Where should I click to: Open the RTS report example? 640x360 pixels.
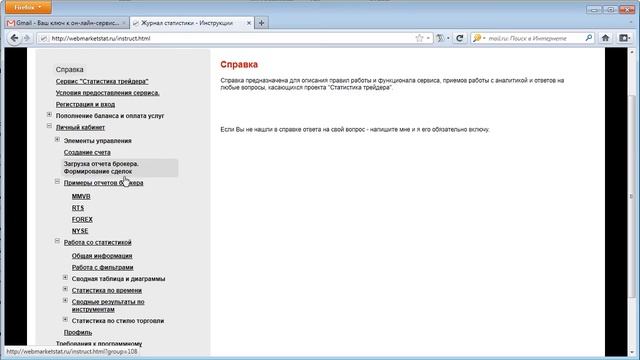coord(78,208)
